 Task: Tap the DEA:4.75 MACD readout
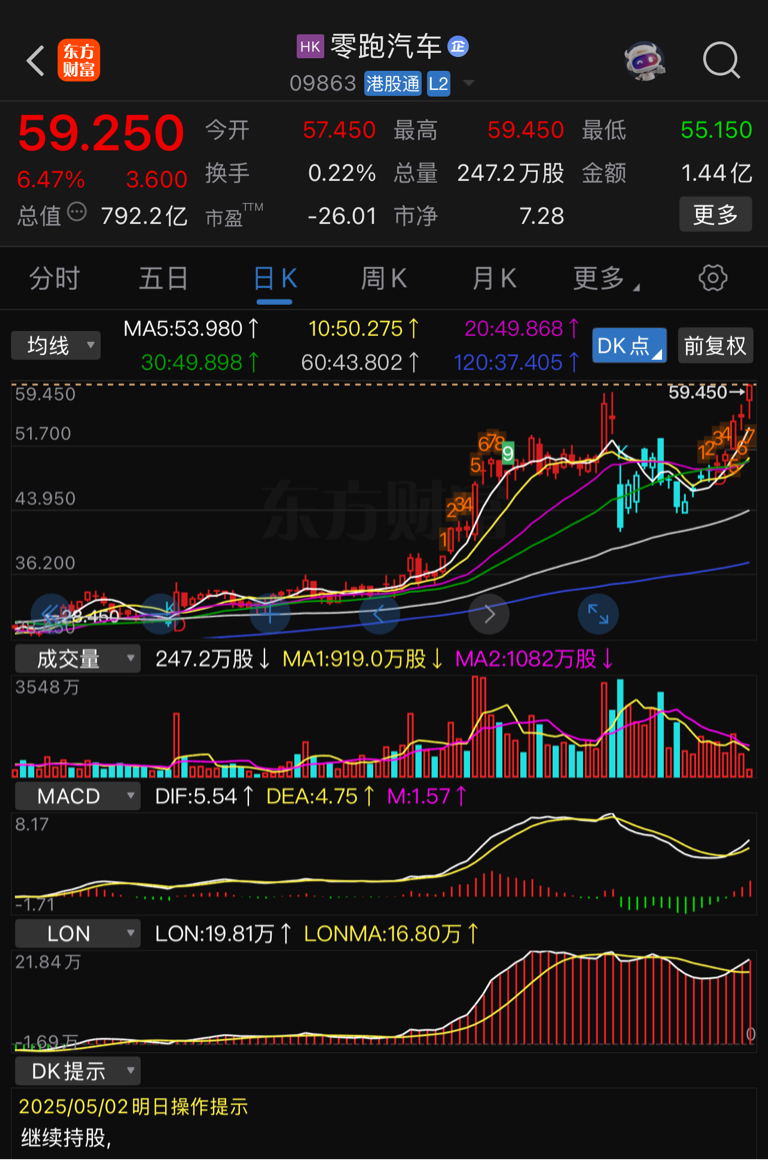click(x=320, y=796)
